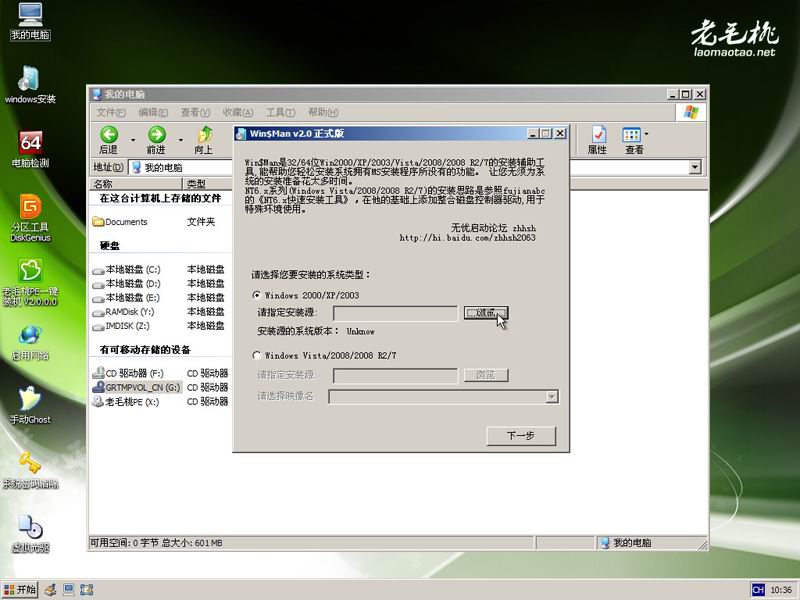This screenshot has width=800, height=600.
Task: Click the monitor icon in quick launch
Action: pos(68,590)
